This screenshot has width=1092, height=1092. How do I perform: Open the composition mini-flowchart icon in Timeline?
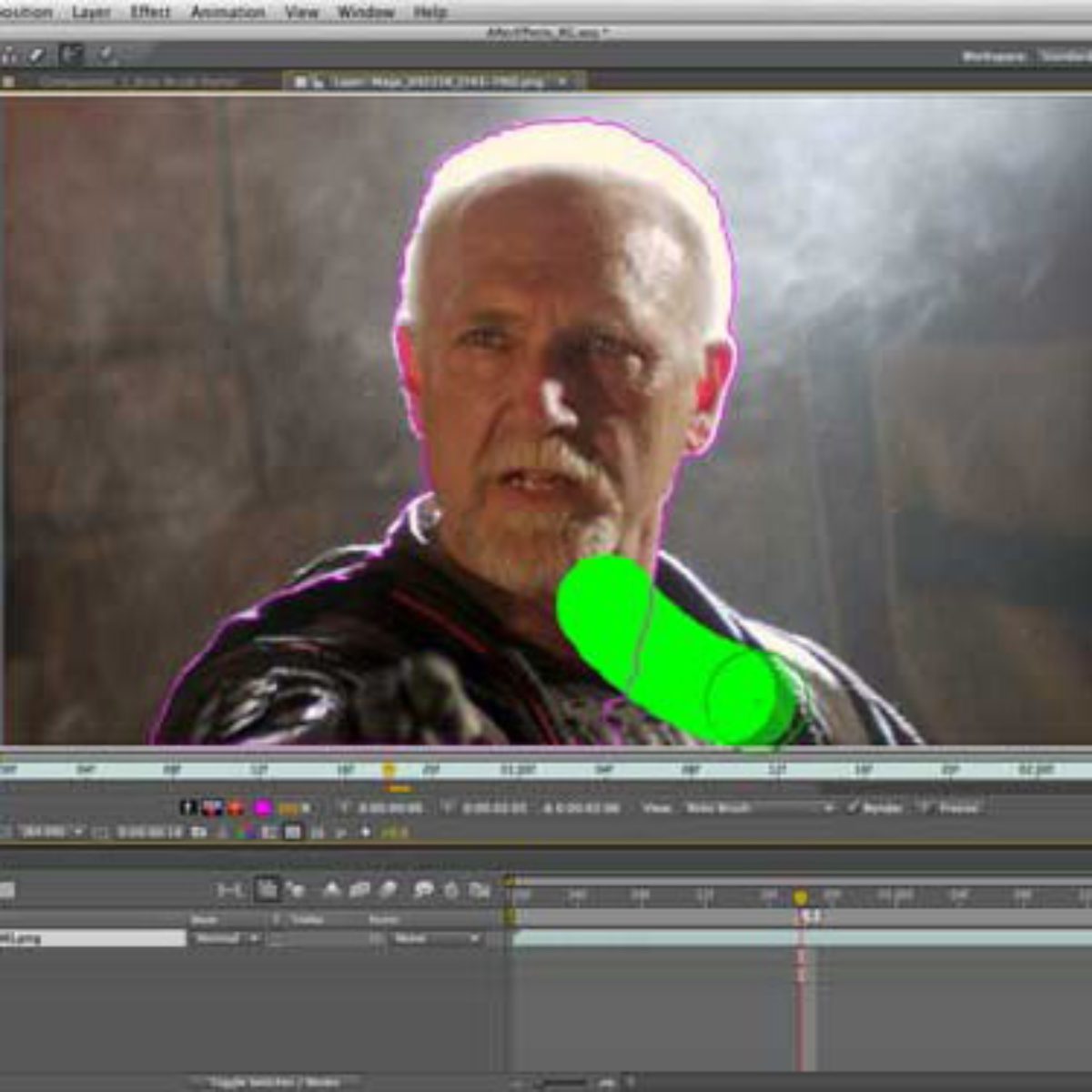click(x=229, y=890)
